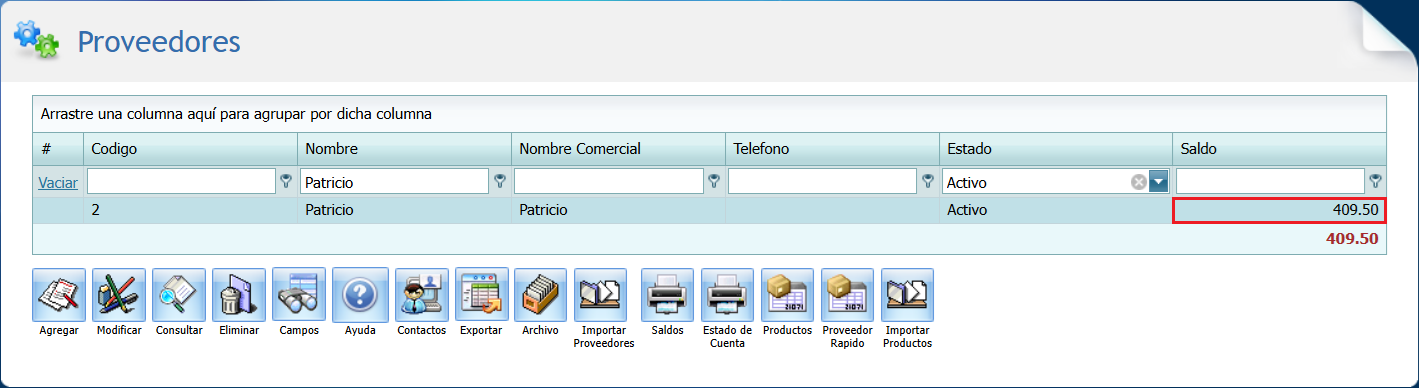This screenshot has height=388, width=1419.
Task: Click the Telefono filter funnel icon
Action: tap(928, 181)
